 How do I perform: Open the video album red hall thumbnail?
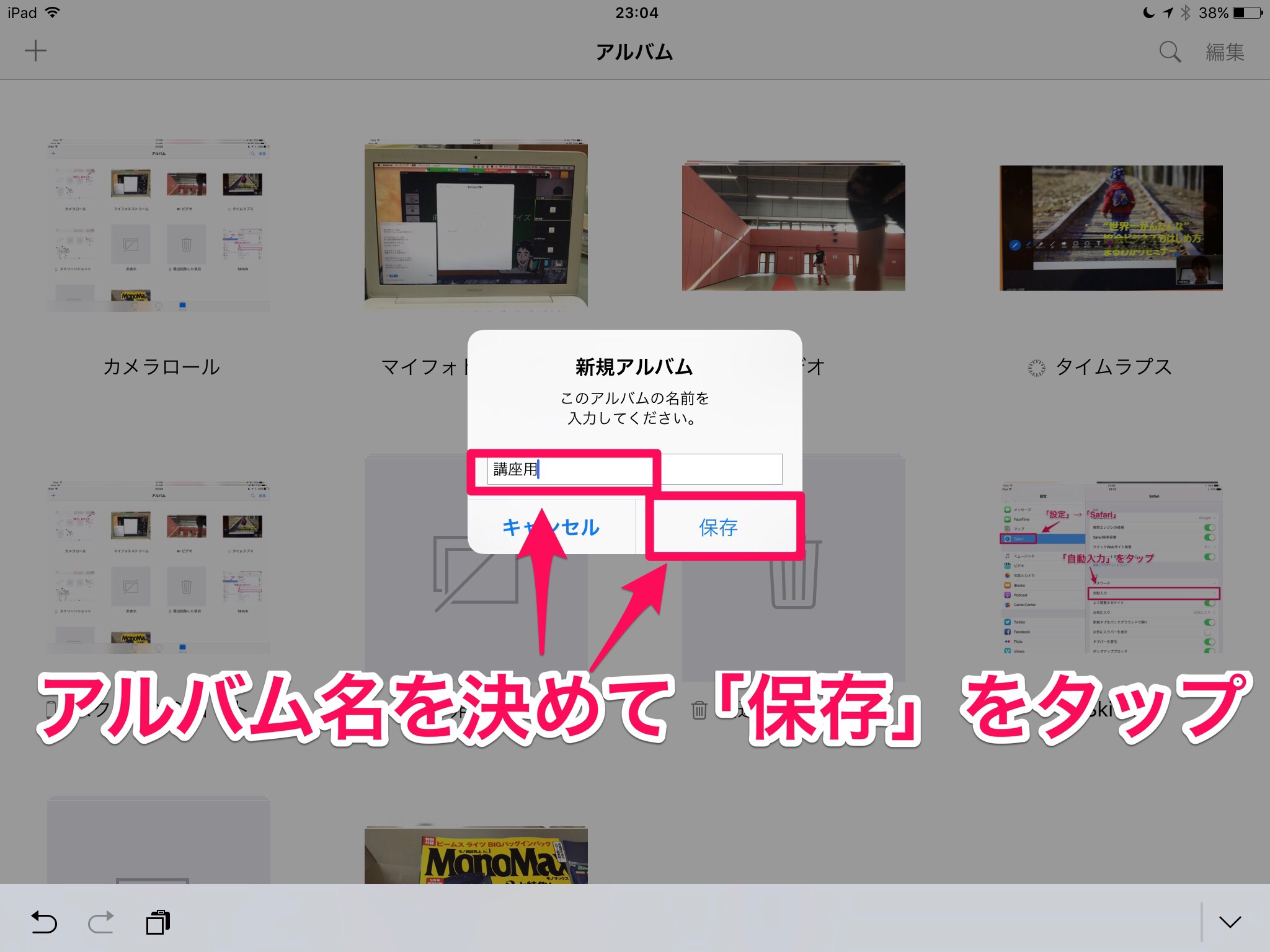793,227
